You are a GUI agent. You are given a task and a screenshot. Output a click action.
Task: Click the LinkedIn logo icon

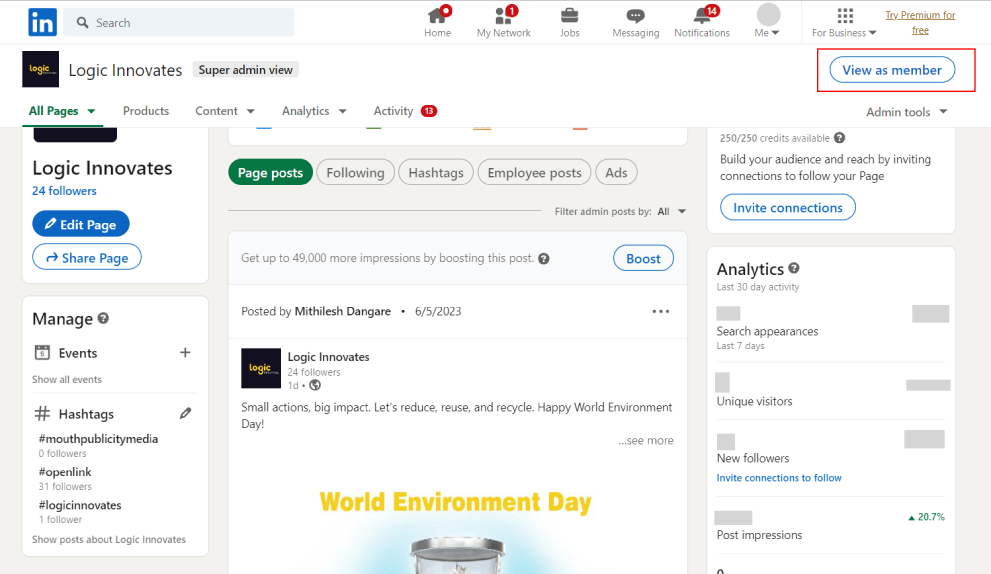coord(42,23)
